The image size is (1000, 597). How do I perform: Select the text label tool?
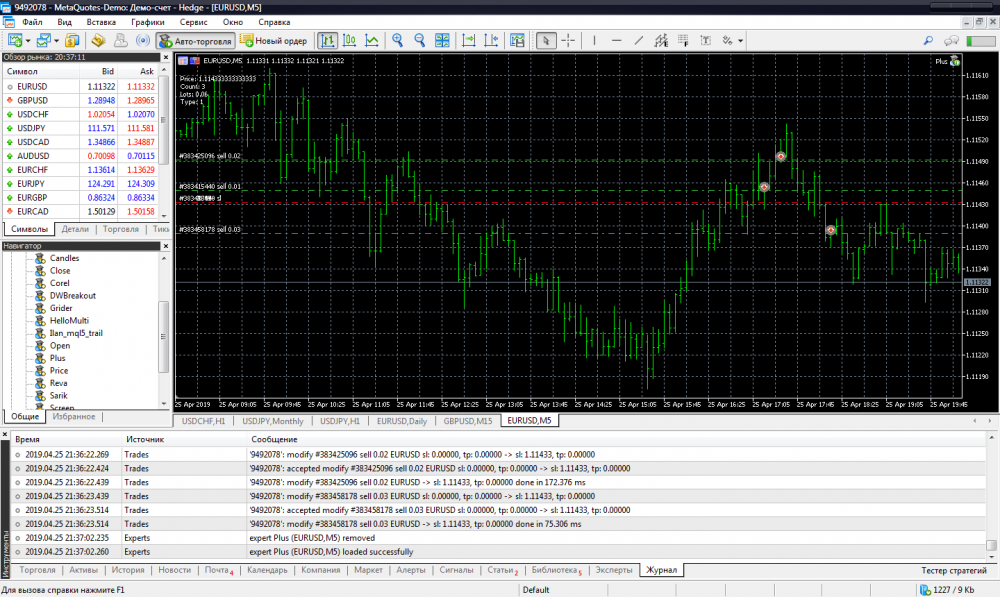point(705,41)
